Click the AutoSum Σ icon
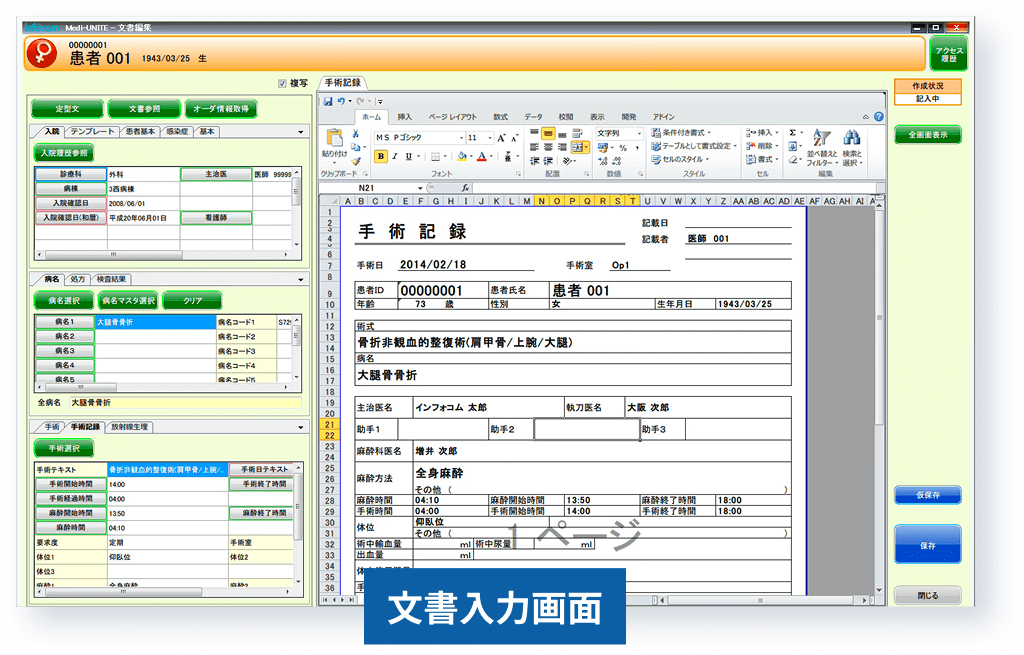This screenshot has height=655, width=1024. tap(791, 132)
